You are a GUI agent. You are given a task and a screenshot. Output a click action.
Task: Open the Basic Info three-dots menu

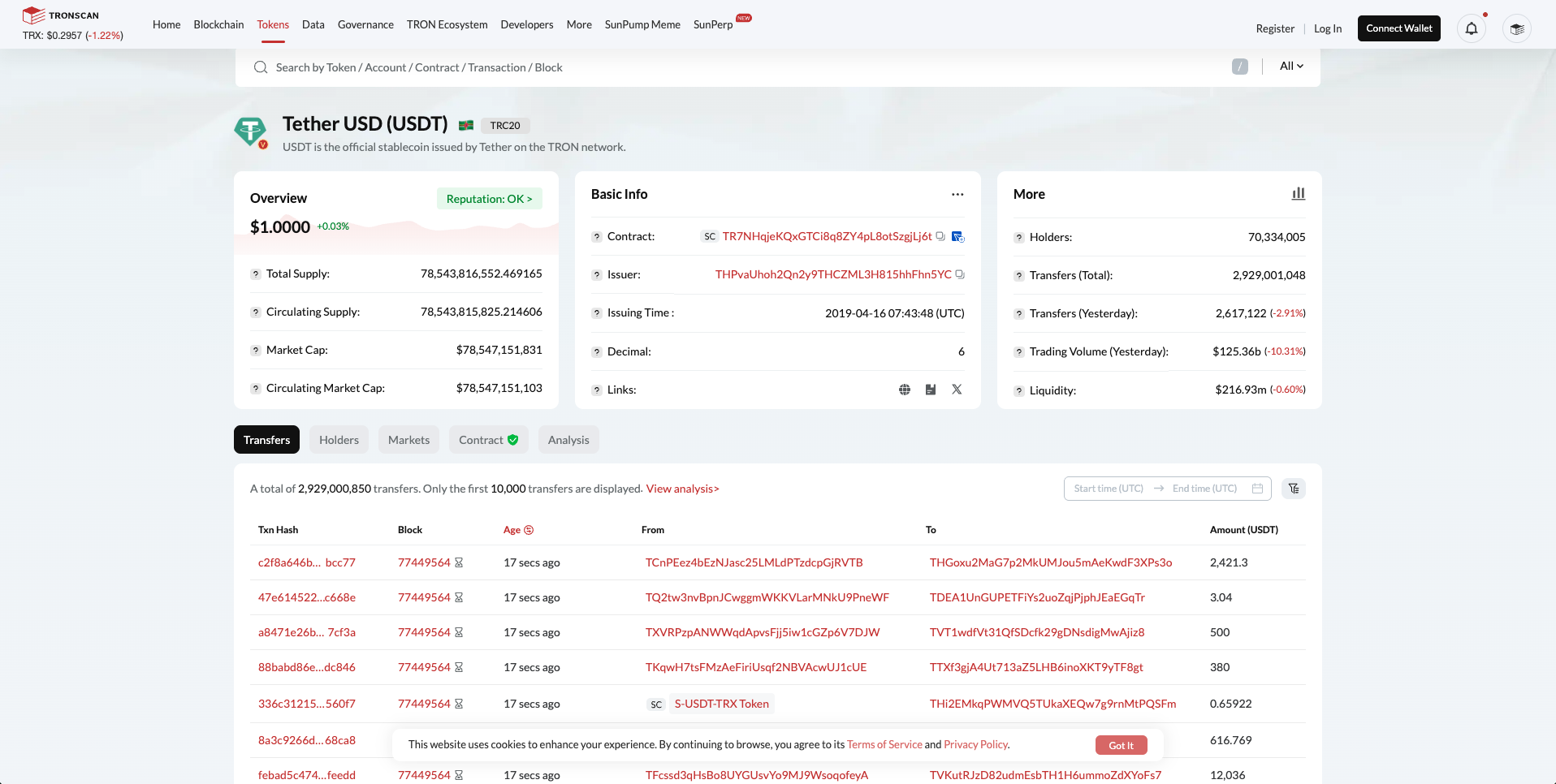click(957, 194)
